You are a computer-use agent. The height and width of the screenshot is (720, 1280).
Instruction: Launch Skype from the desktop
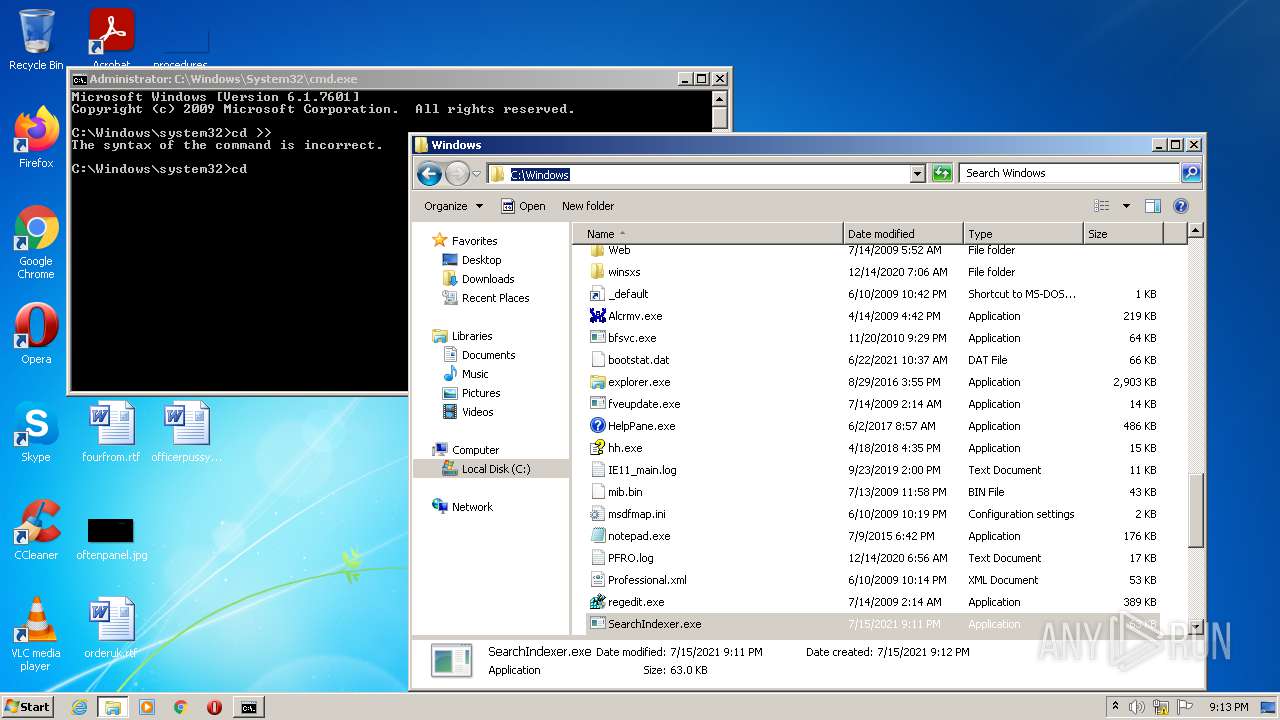click(36, 432)
